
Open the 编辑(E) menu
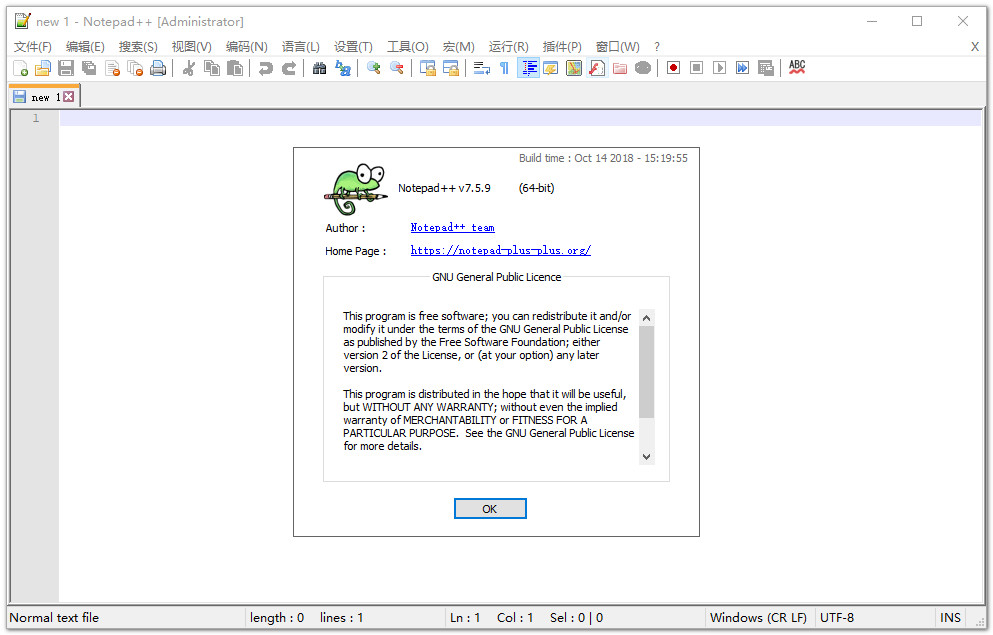pos(85,47)
